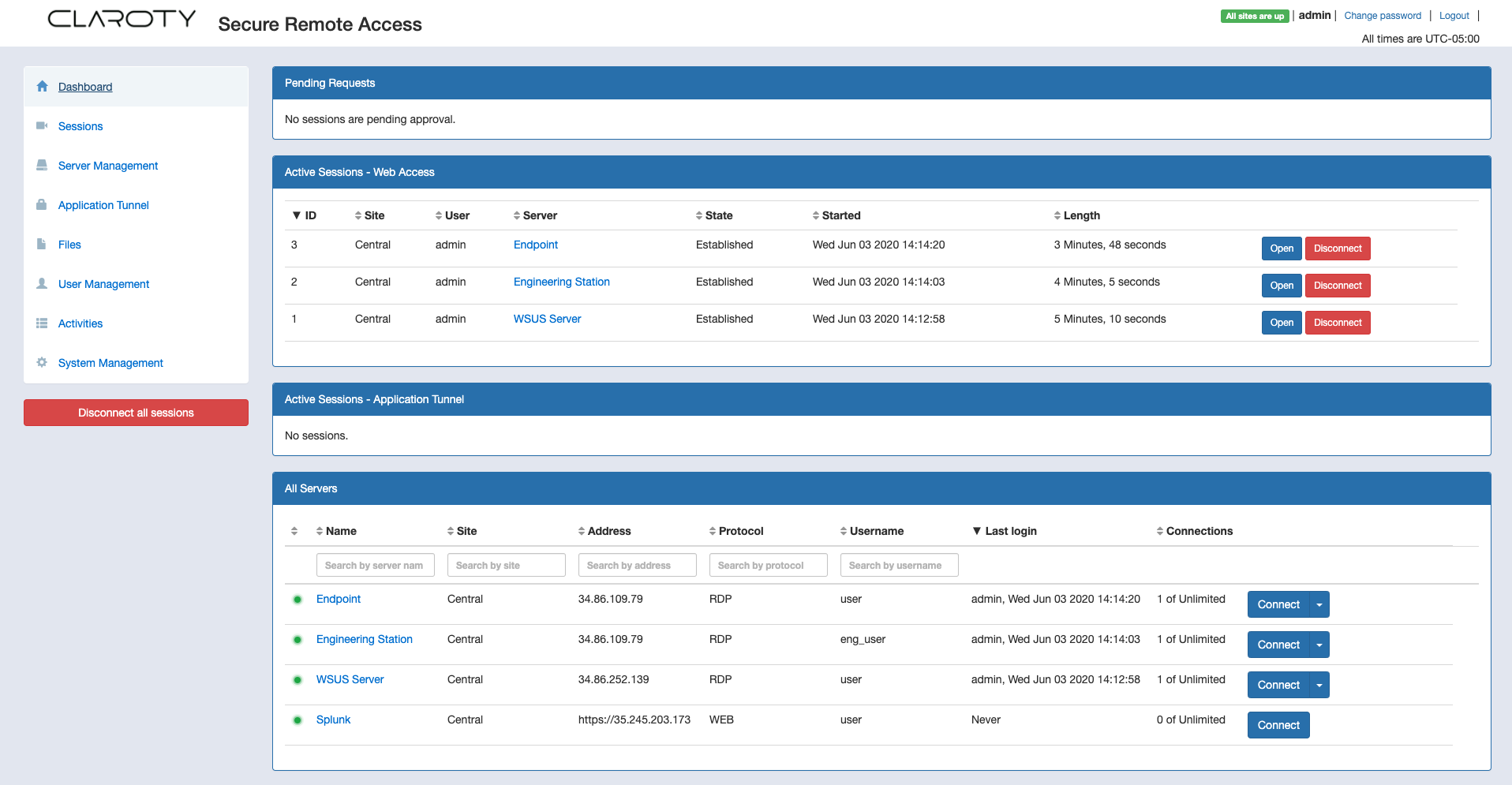Viewport: 1512px width, 785px height.
Task: Select the Dashboard home icon
Action: pyautogui.click(x=41, y=86)
